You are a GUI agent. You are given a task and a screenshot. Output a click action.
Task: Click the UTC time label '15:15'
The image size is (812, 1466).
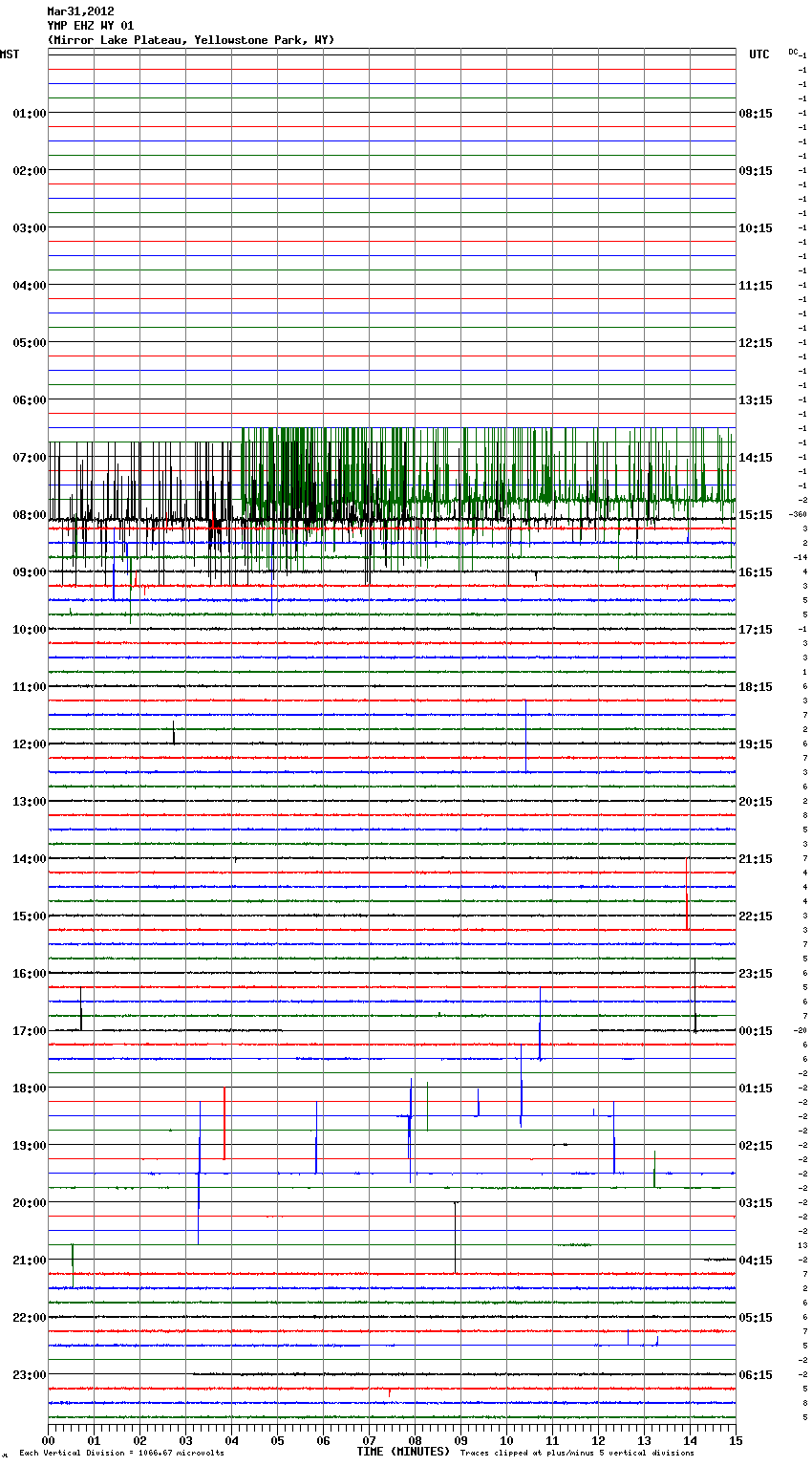click(756, 515)
